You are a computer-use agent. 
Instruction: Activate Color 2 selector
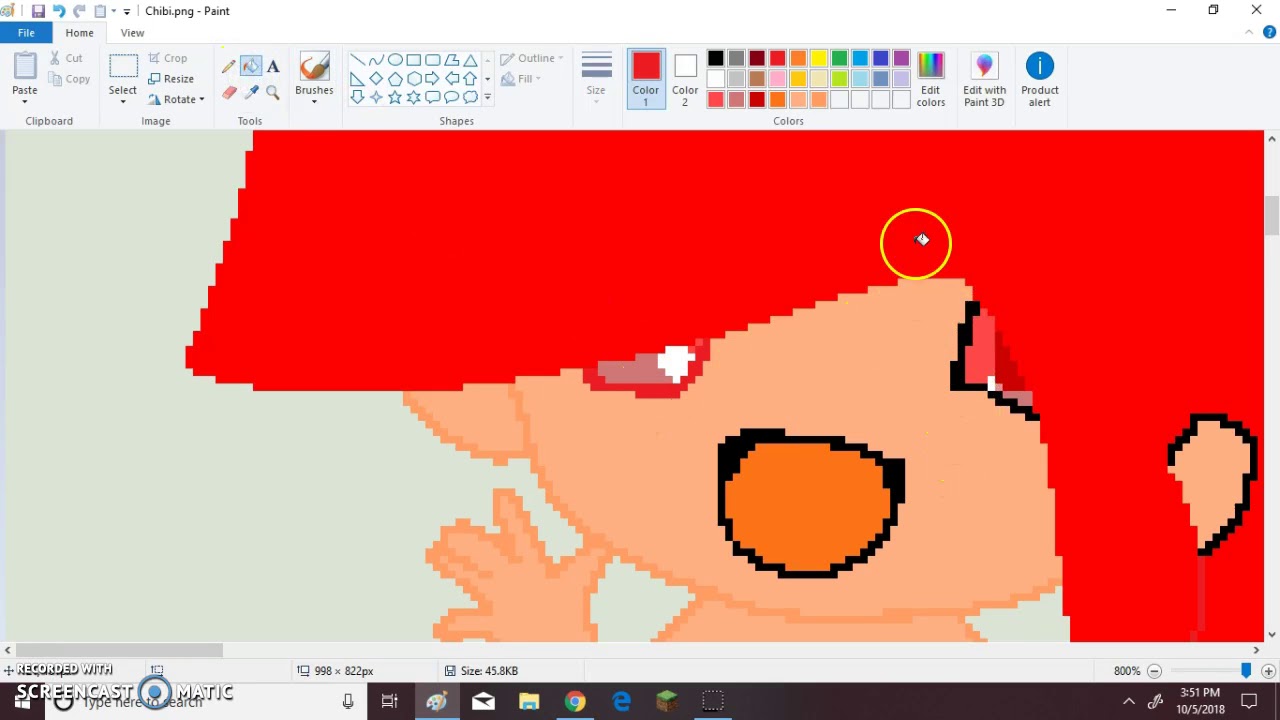coord(685,79)
